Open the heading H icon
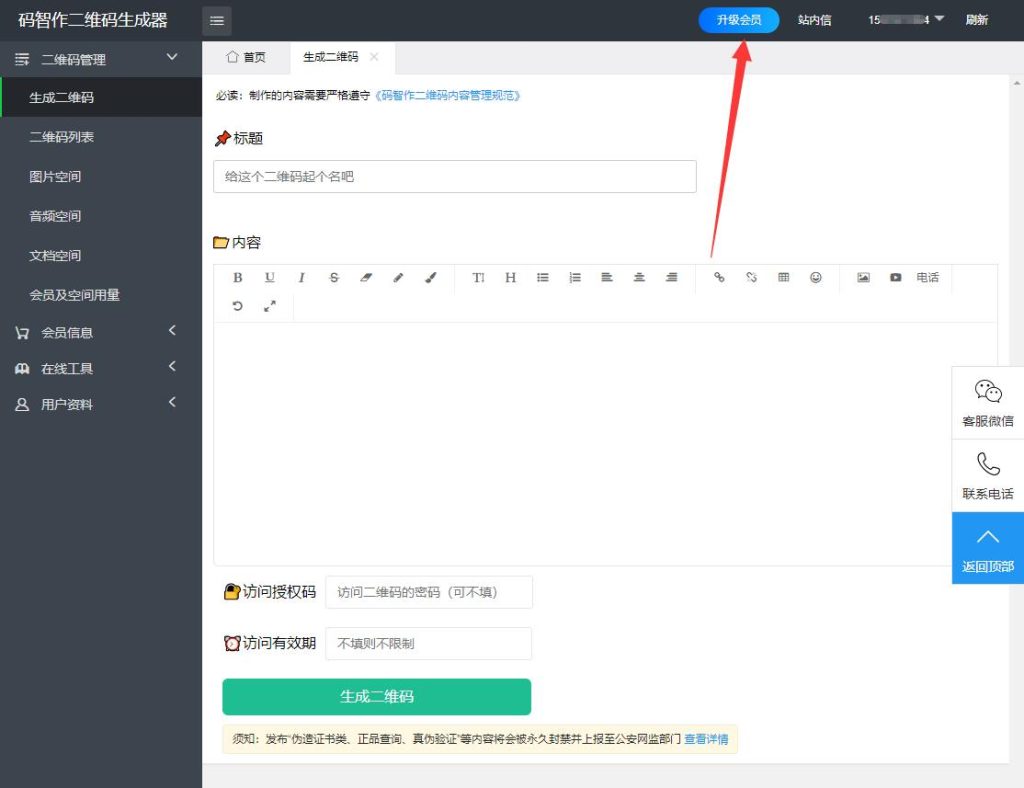This screenshot has width=1024, height=788. [x=510, y=277]
